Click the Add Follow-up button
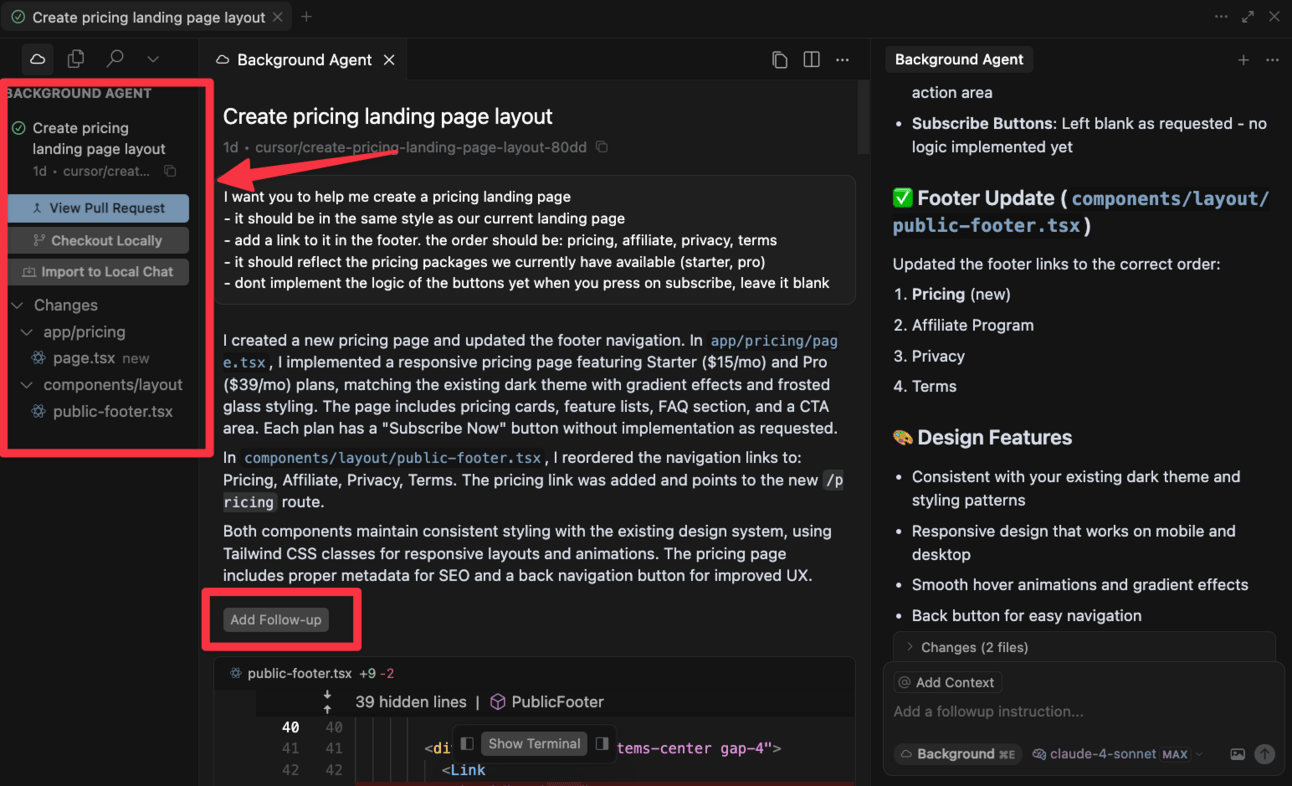This screenshot has height=786, width=1292. (276, 620)
